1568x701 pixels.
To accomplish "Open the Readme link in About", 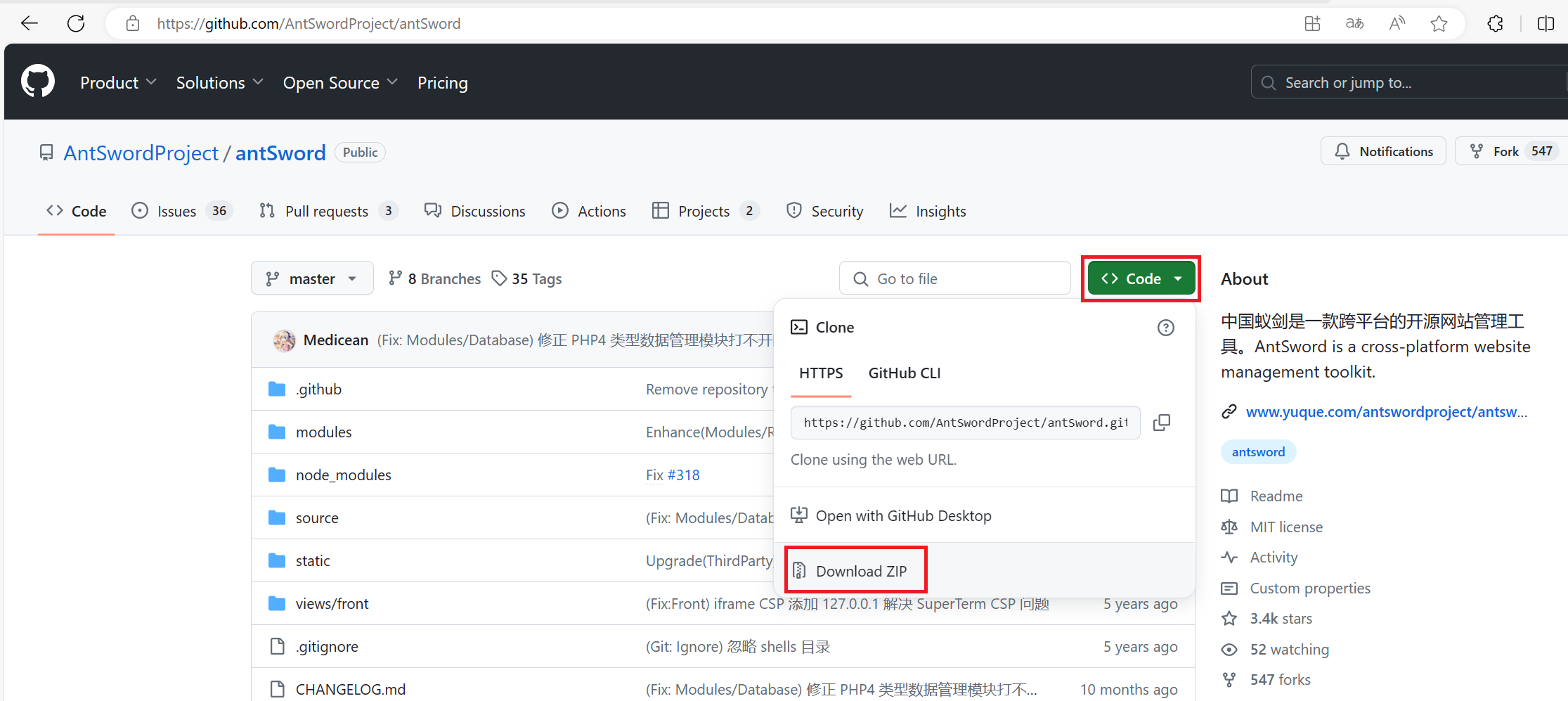I will tap(1276, 496).
